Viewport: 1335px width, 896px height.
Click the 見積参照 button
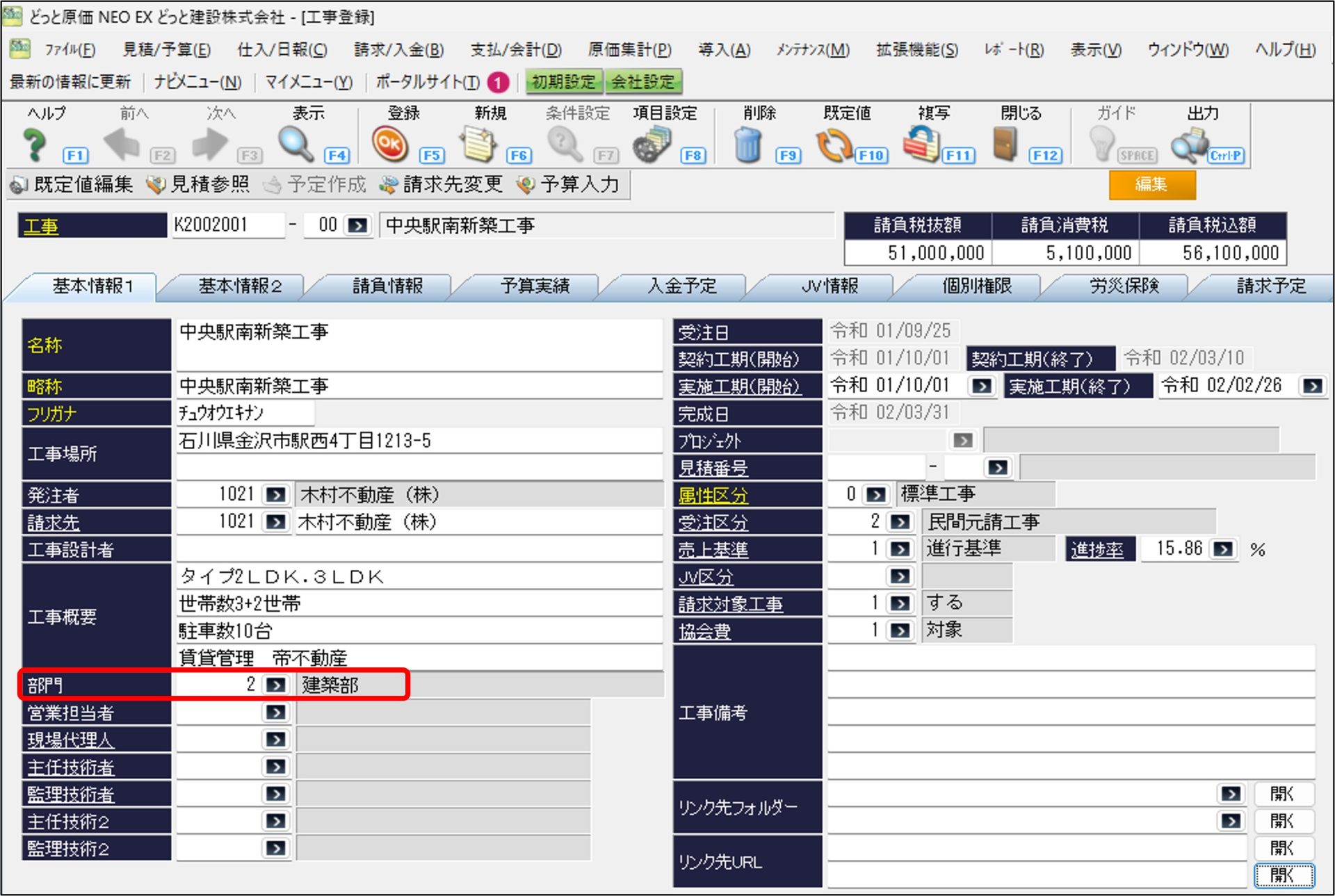click(x=199, y=184)
